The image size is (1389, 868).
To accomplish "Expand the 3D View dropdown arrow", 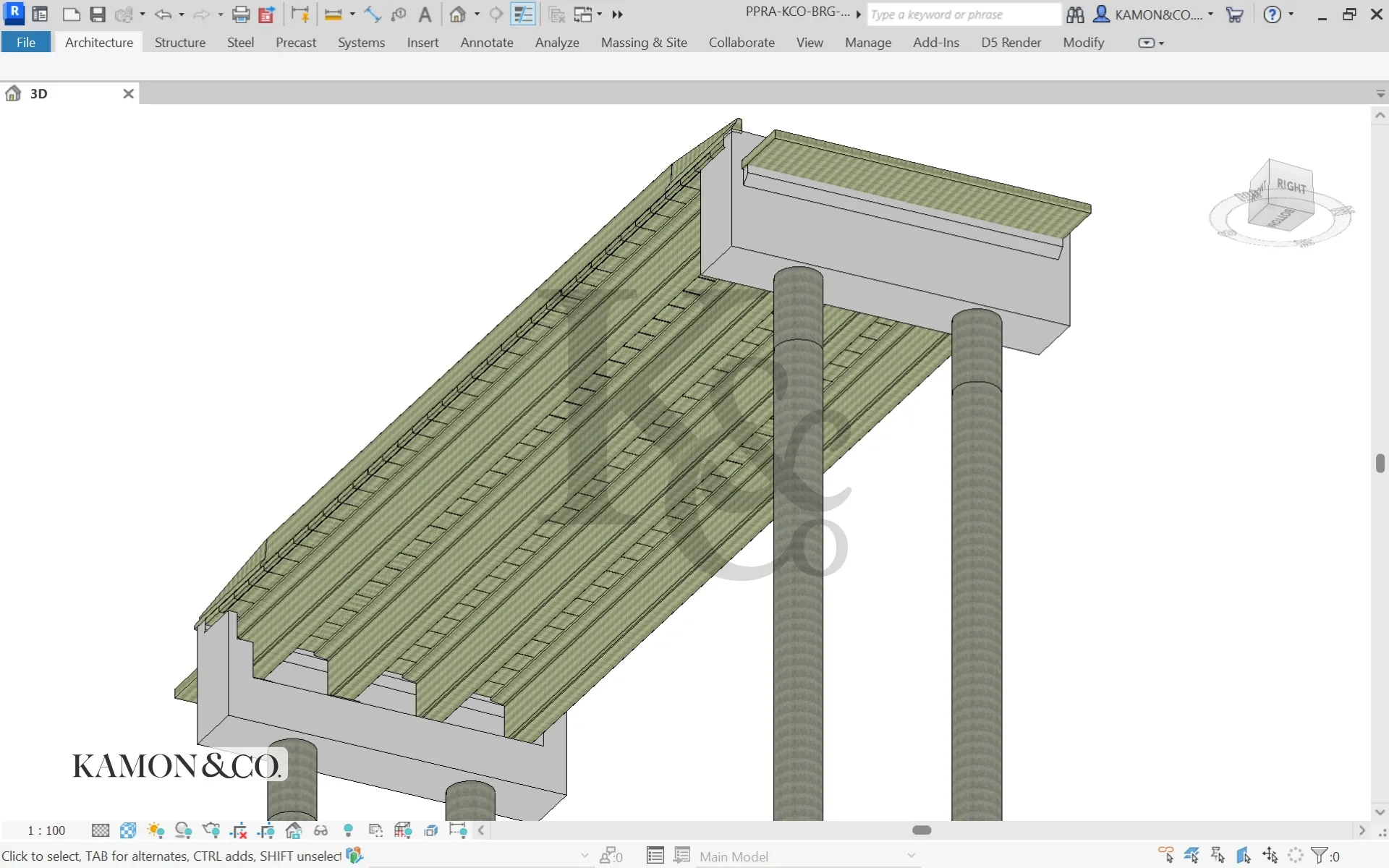I will click(x=477, y=14).
